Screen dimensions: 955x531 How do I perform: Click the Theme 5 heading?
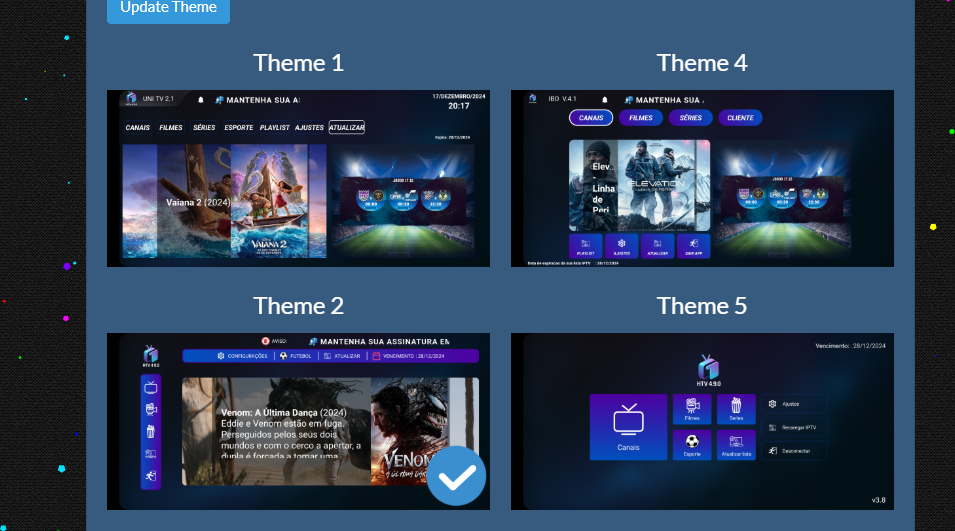[x=702, y=306]
